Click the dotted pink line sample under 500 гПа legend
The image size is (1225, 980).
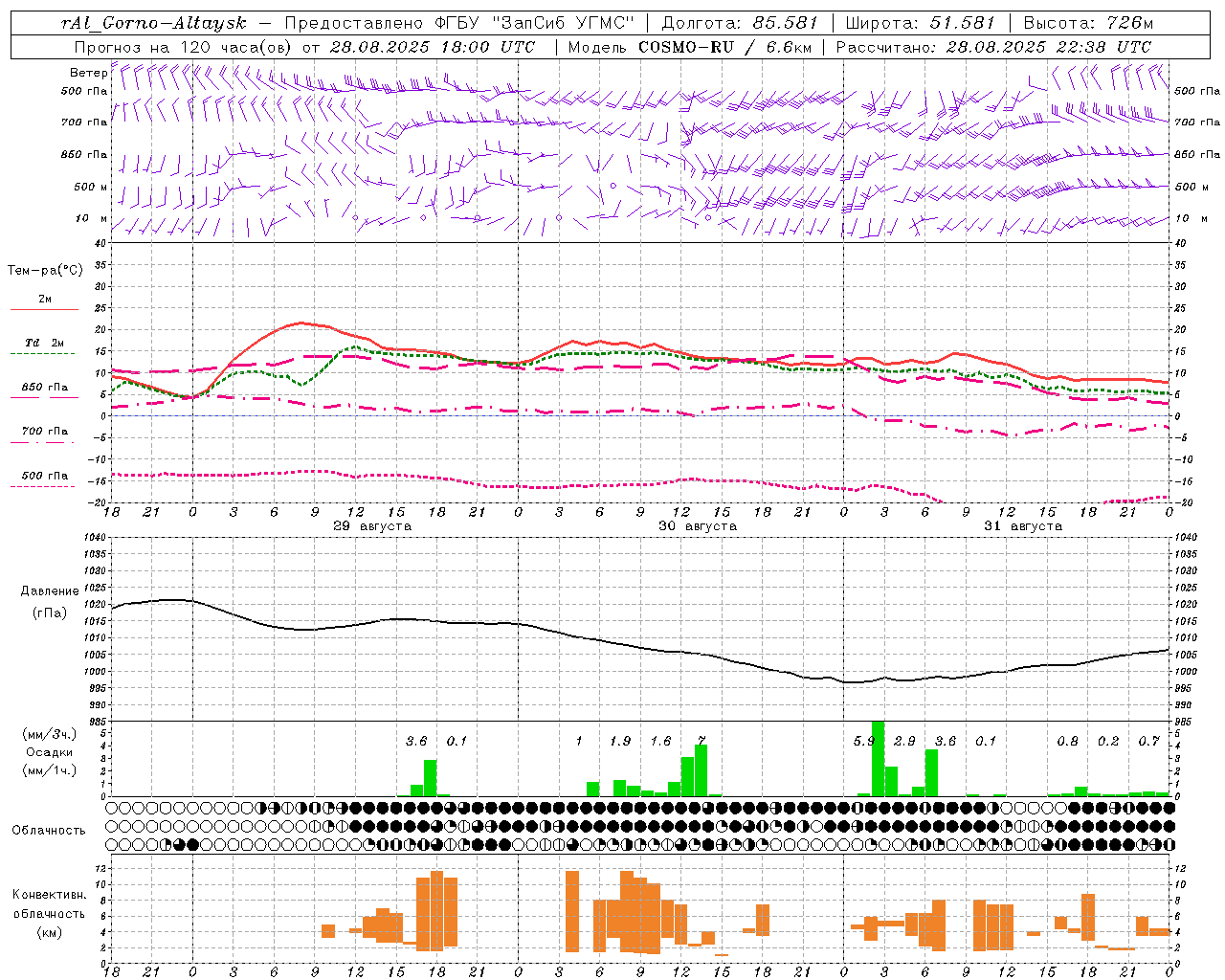click(42, 486)
